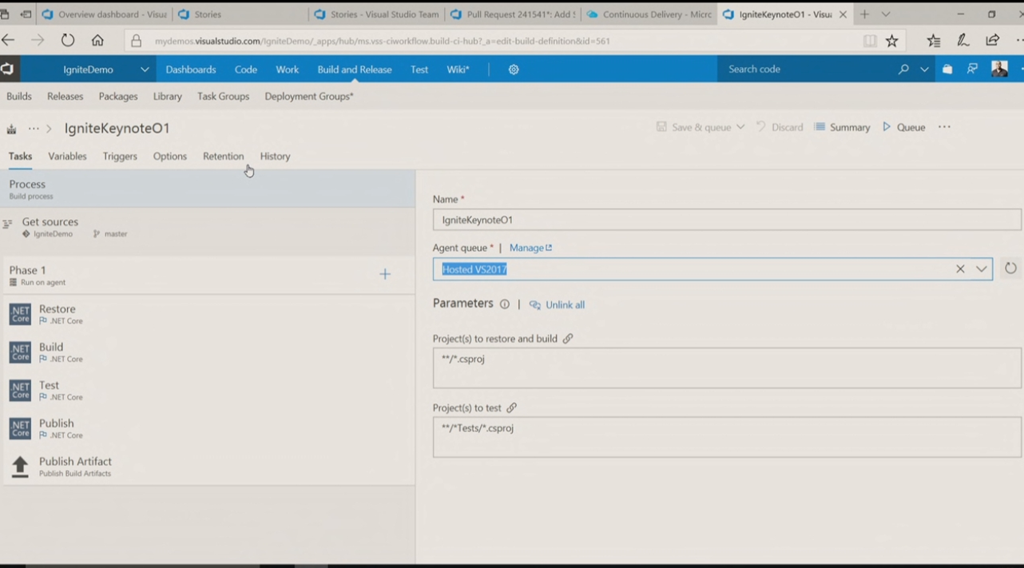This screenshot has width=1024, height=568.
Task: Open the ellipsis menu next to Queue
Action: tap(944, 127)
